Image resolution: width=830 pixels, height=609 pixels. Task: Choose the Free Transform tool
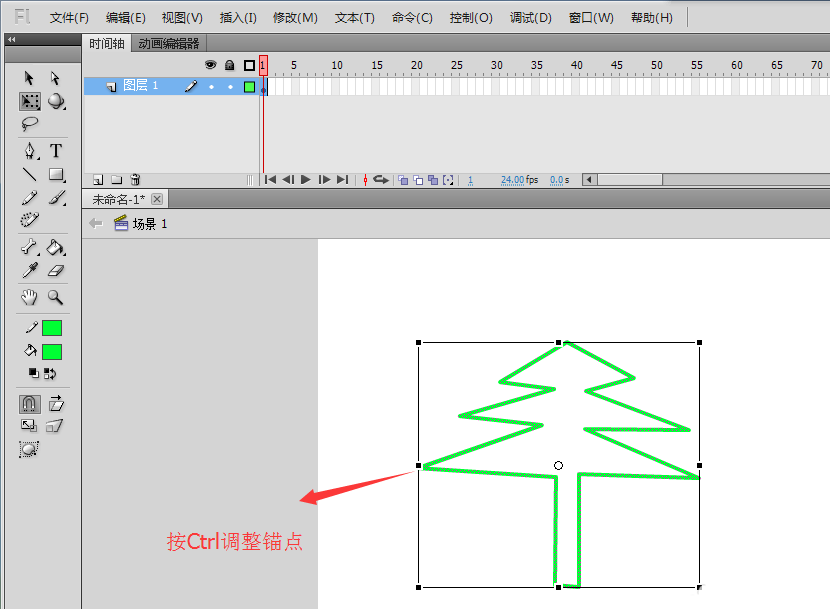(30, 101)
